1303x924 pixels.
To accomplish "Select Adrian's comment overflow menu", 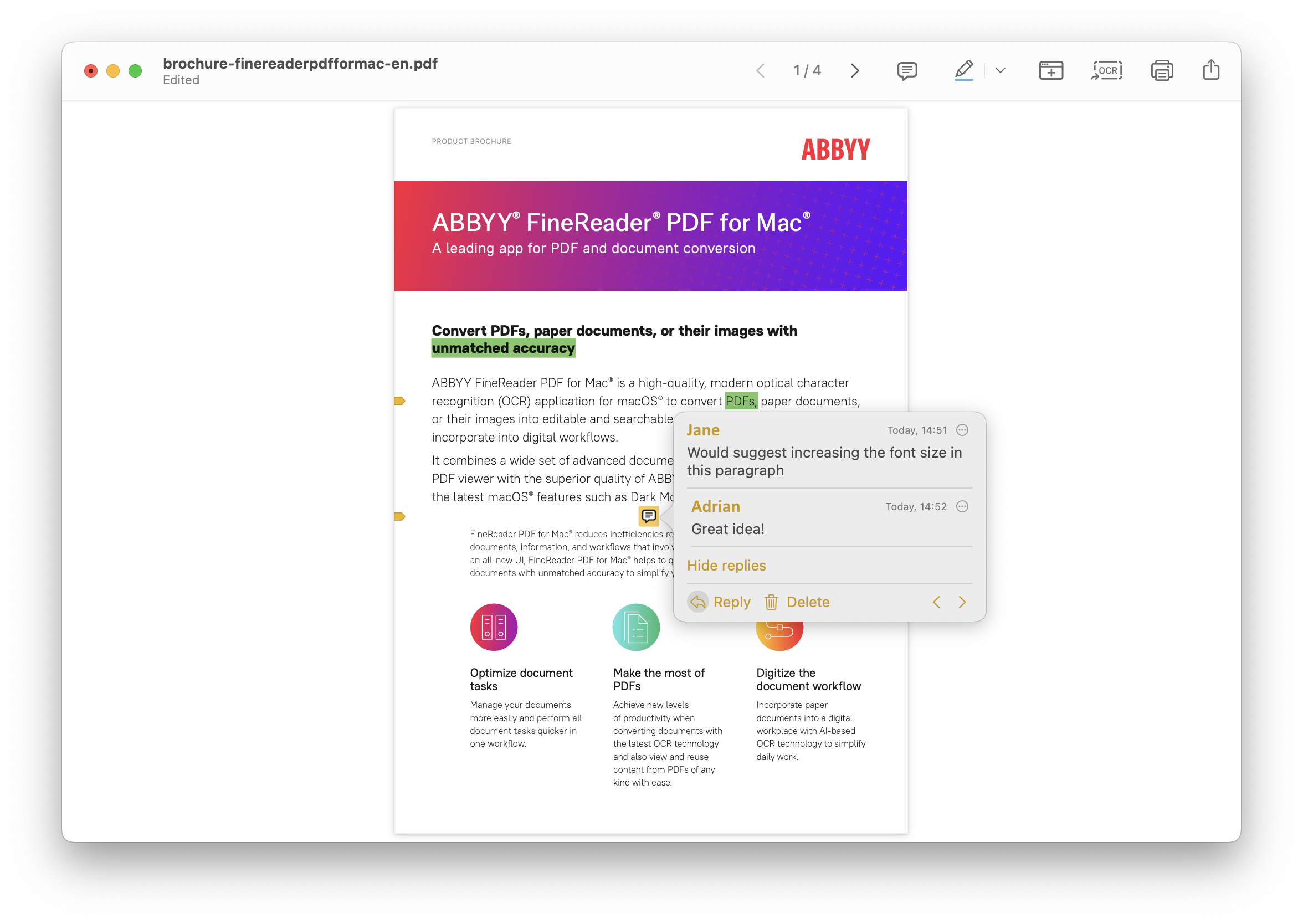I will tap(962, 506).
